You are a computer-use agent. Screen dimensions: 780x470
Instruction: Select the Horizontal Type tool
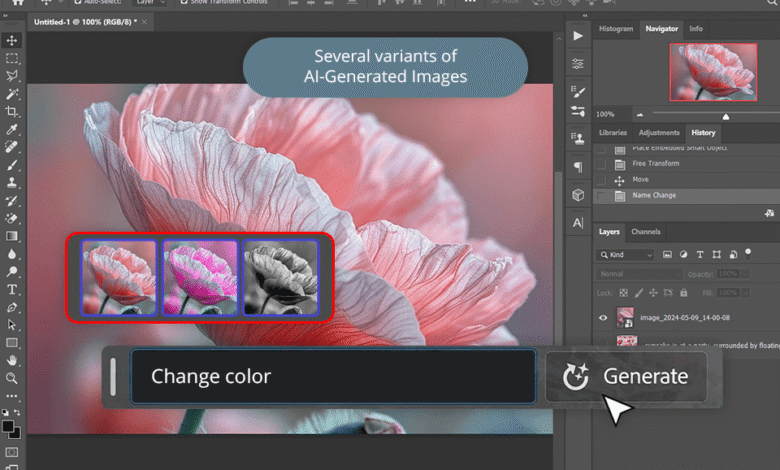pyautogui.click(x=12, y=289)
